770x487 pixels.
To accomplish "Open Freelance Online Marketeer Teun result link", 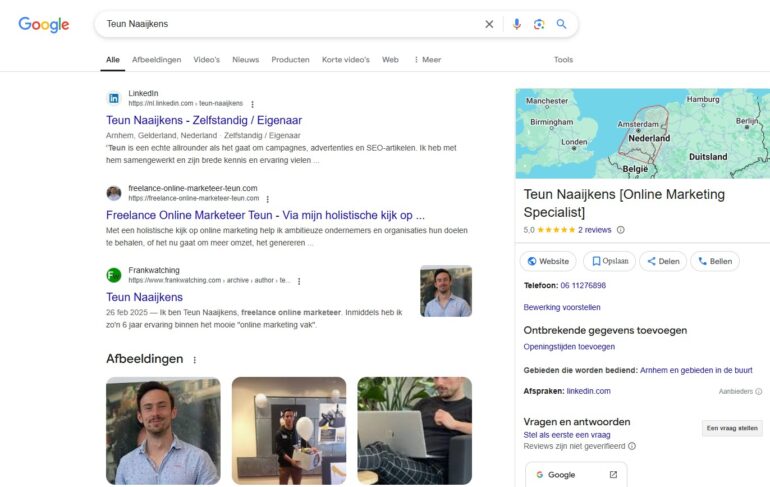I will pos(265,215).
